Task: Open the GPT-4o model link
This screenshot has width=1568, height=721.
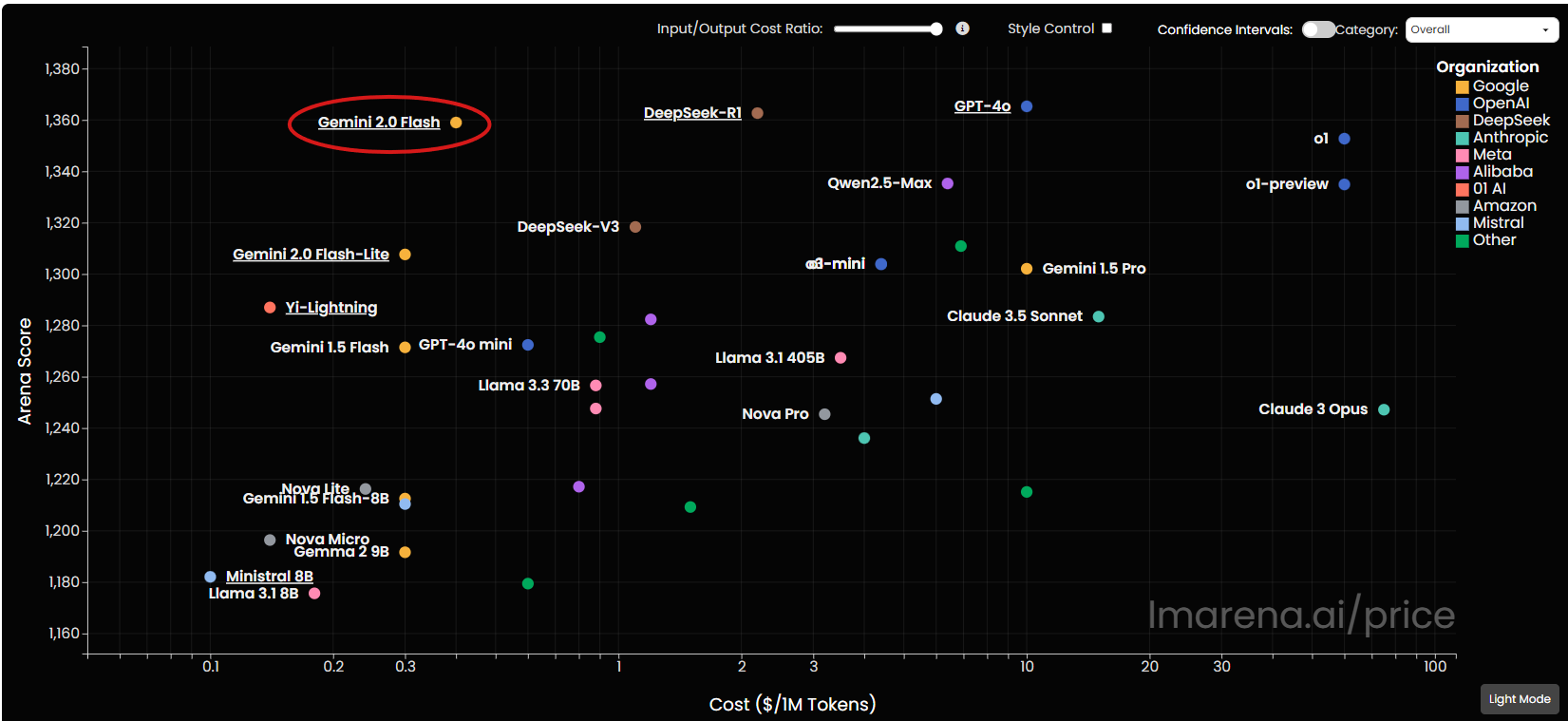Action: tap(982, 106)
